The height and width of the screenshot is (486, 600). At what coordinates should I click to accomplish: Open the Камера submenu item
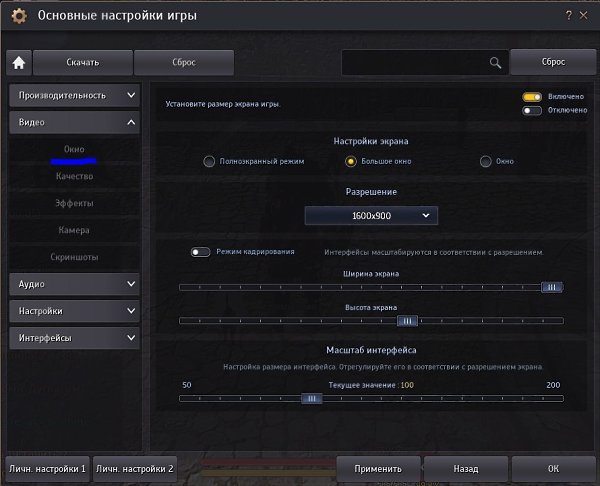(x=74, y=230)
